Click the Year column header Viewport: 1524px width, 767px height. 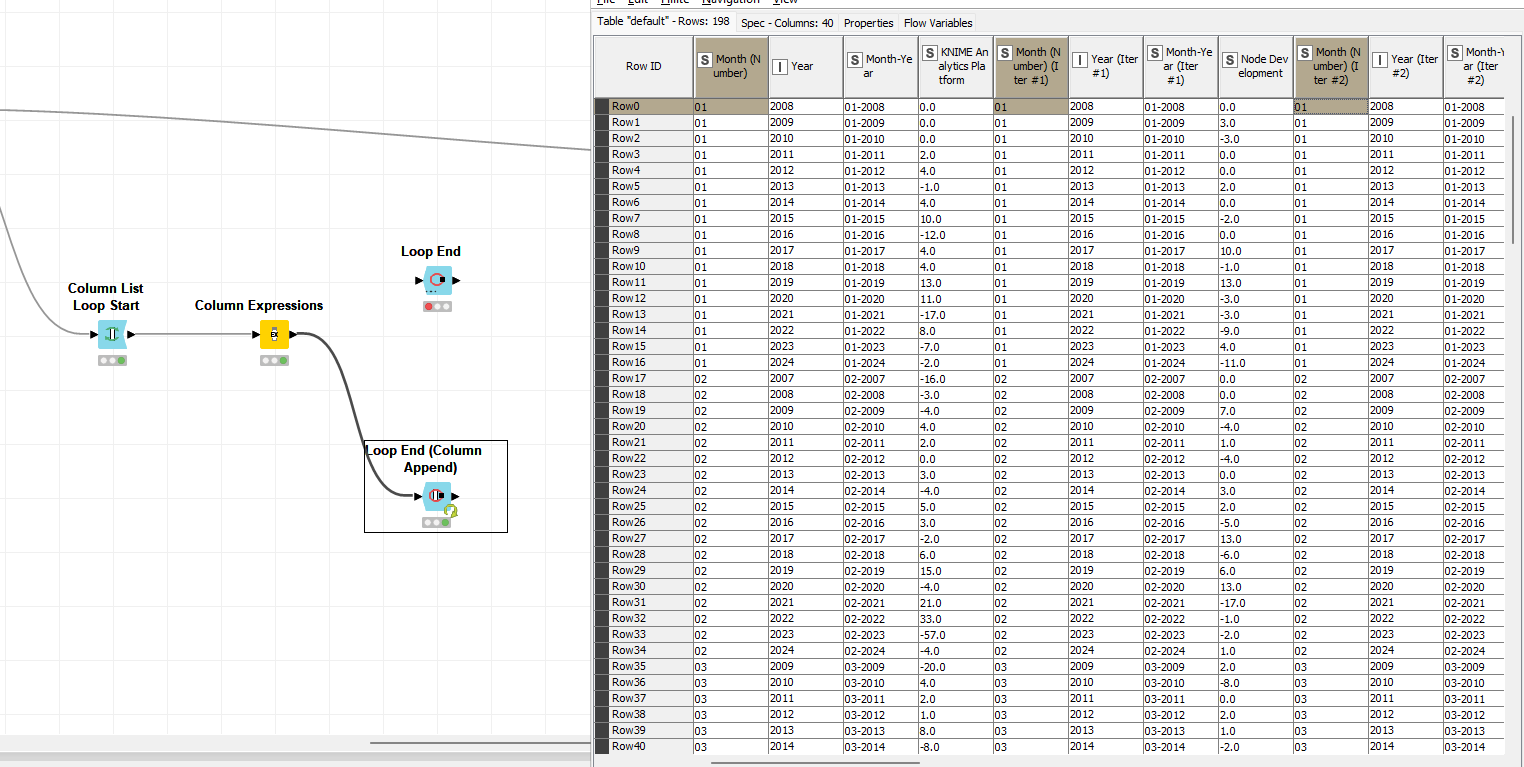click(806, 66)
